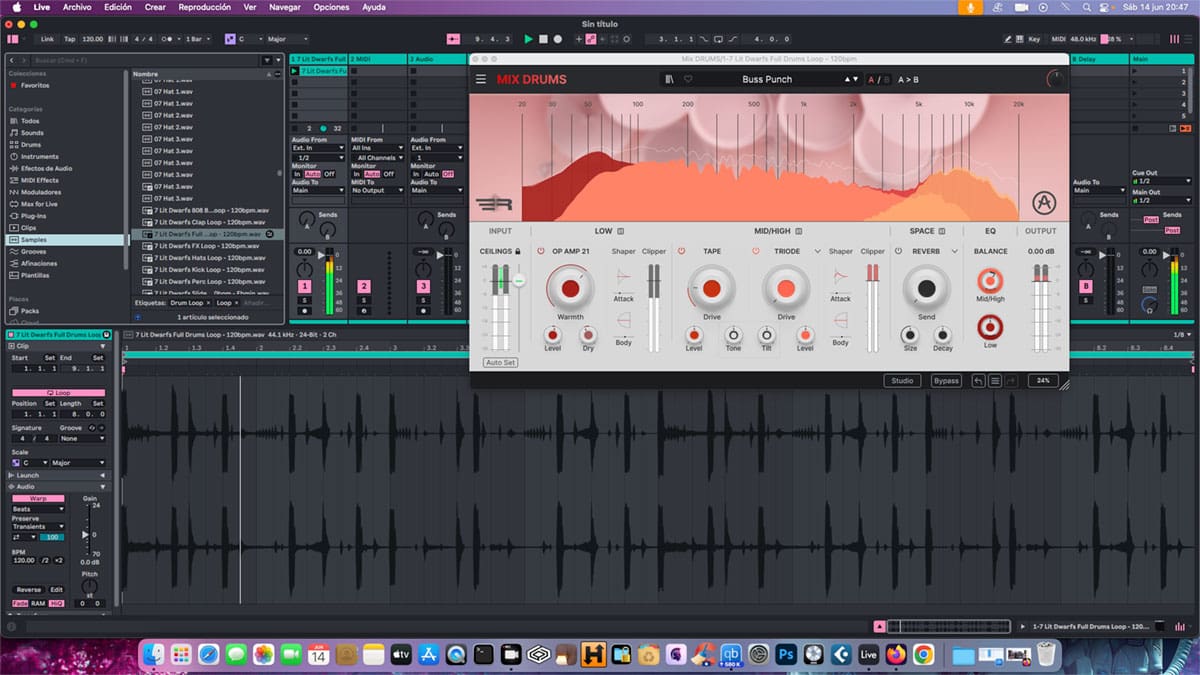This screenshot has width=1200, height=675.
Task: Click the Studio button in Mix Drums
Action: (x=902, y=380)
